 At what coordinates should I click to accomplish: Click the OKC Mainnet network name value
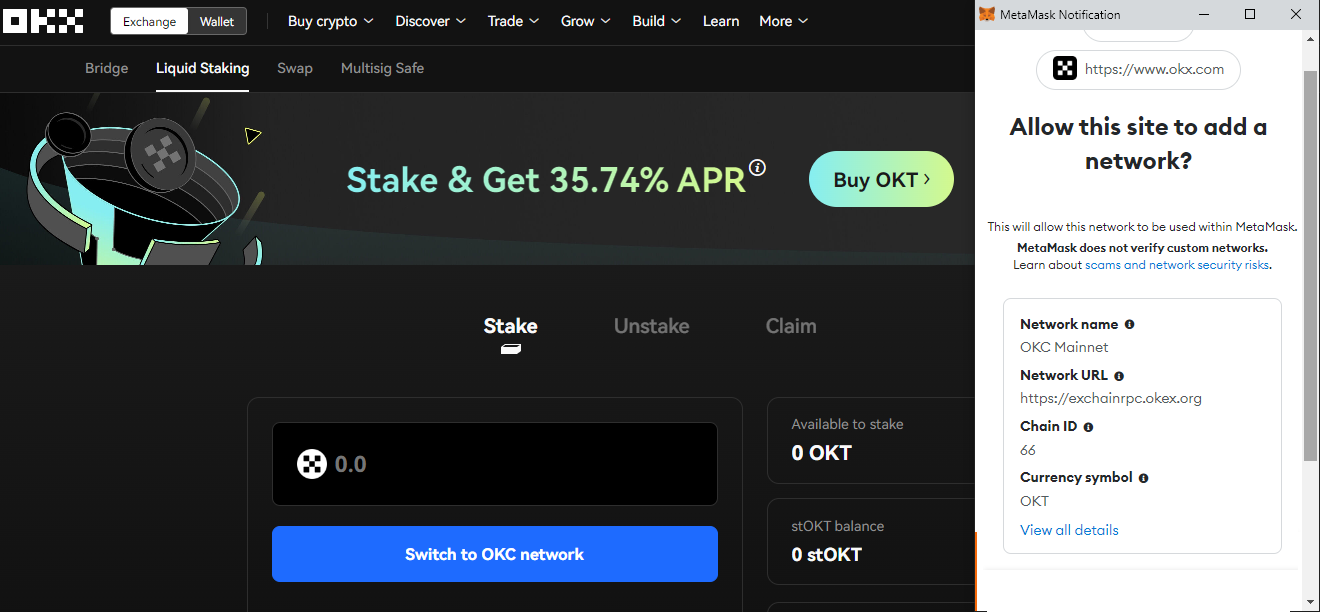[x=1064, y=347]
